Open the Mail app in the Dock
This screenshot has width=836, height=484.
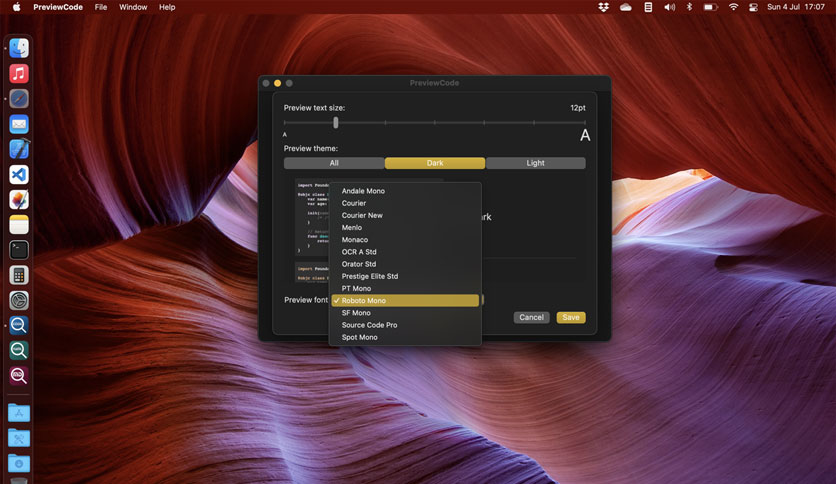point(19,124)
